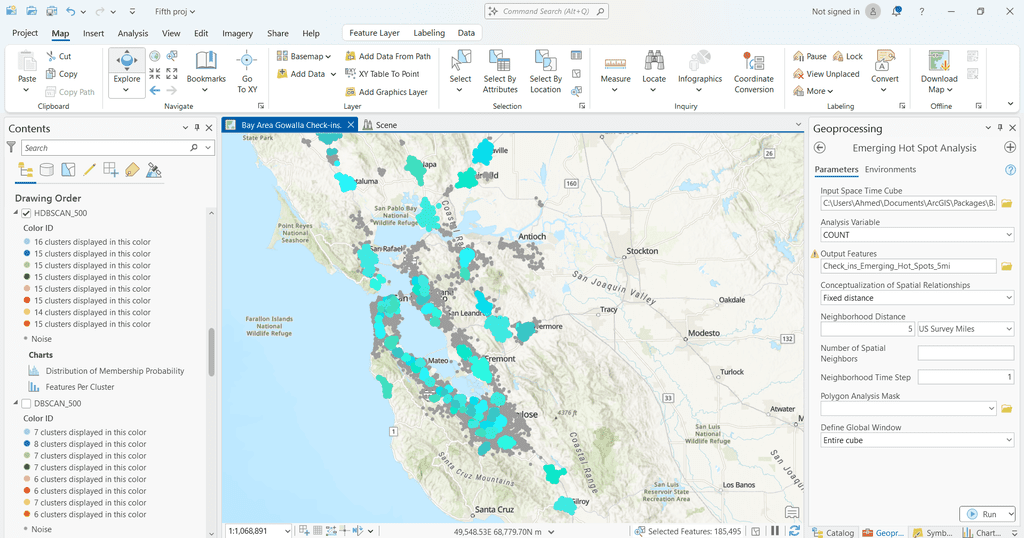
Task: Open the Basemap dropdown
Action: click(x=304, y=56)
